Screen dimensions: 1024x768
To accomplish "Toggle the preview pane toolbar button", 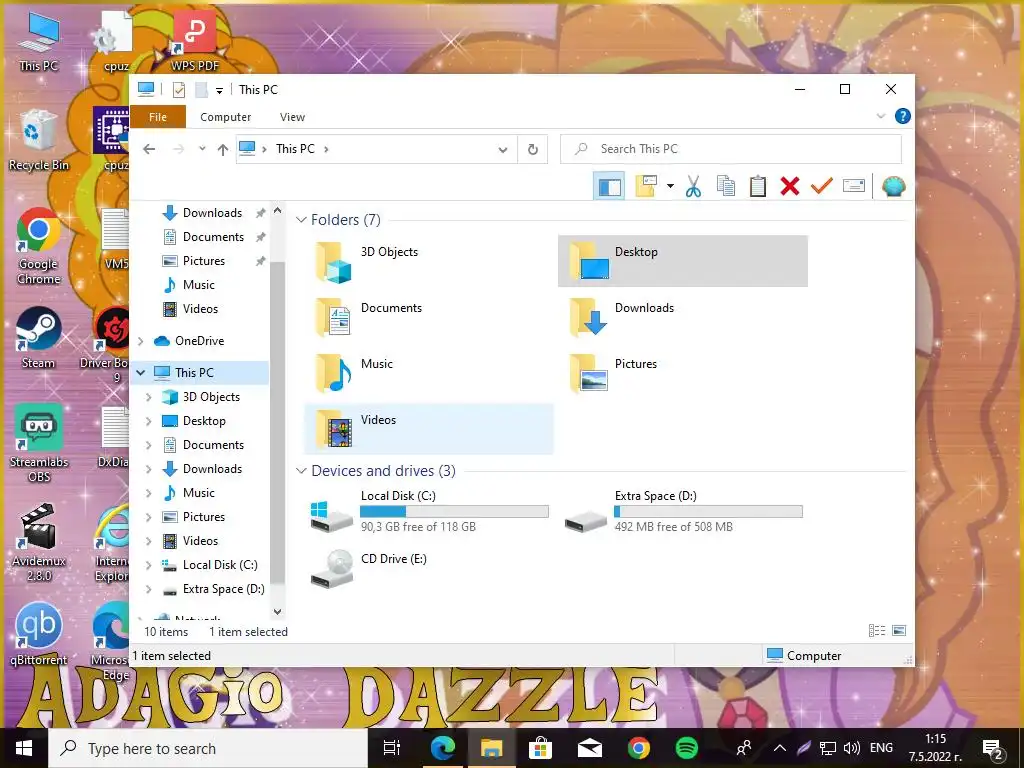I will (x=609, y=187).
